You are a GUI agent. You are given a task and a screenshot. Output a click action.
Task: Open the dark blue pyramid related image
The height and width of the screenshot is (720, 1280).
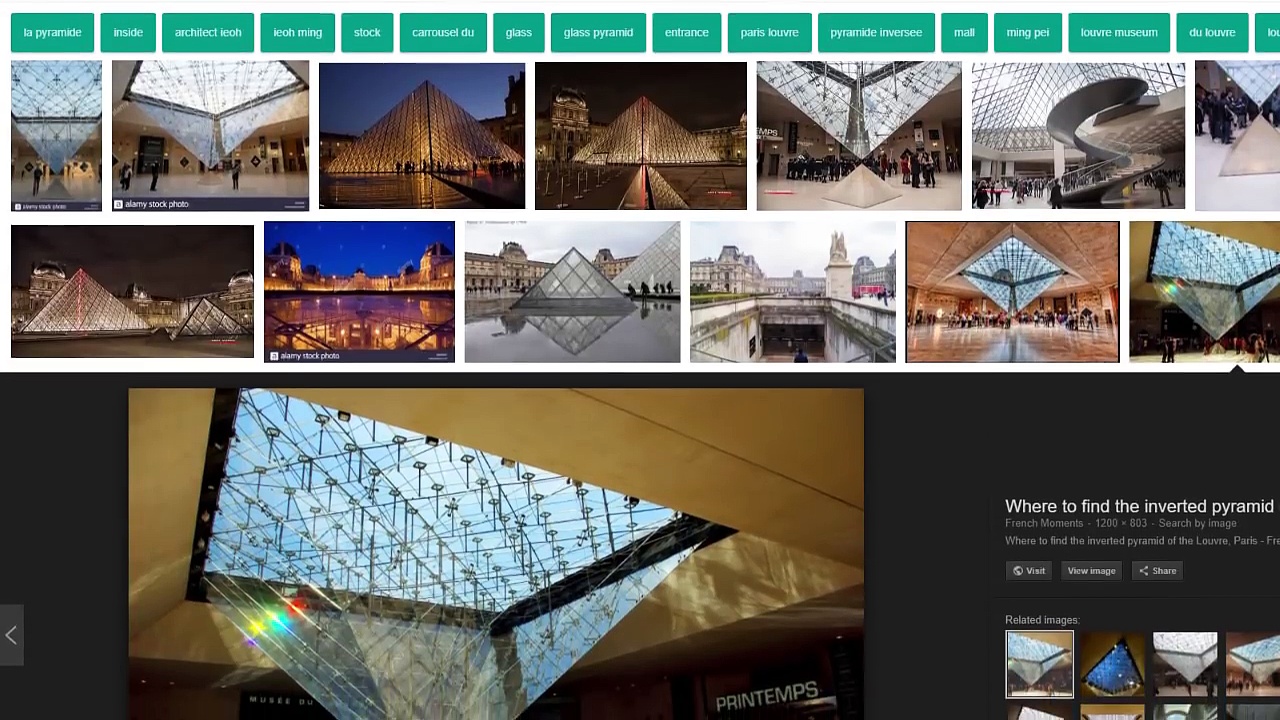pyautogui.click(x=1112, y=663)
